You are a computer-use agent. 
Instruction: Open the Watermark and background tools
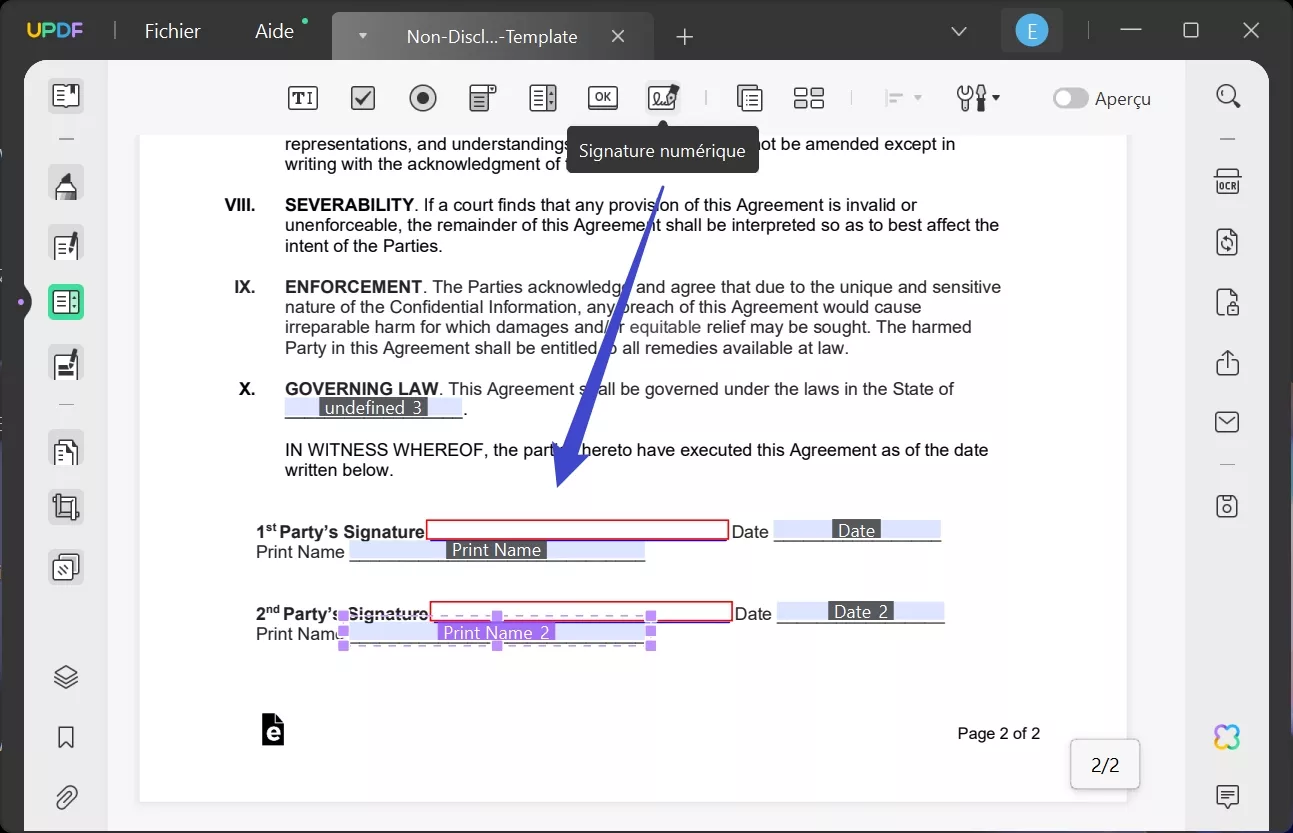(x=66, y=567)
